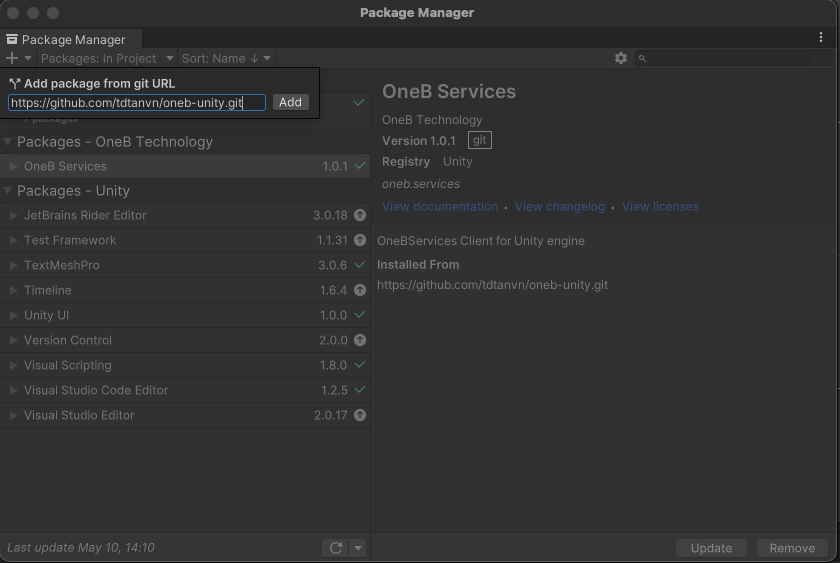Select JetBrains Rider Editor package
Screen dimensions: 840x563
(x=185, y=215)
